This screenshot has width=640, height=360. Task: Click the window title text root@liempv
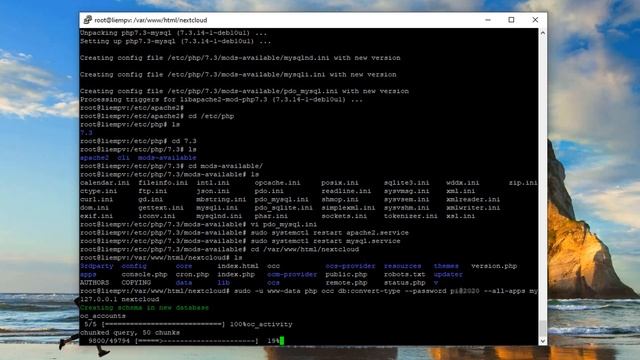(x=151, y=20)
